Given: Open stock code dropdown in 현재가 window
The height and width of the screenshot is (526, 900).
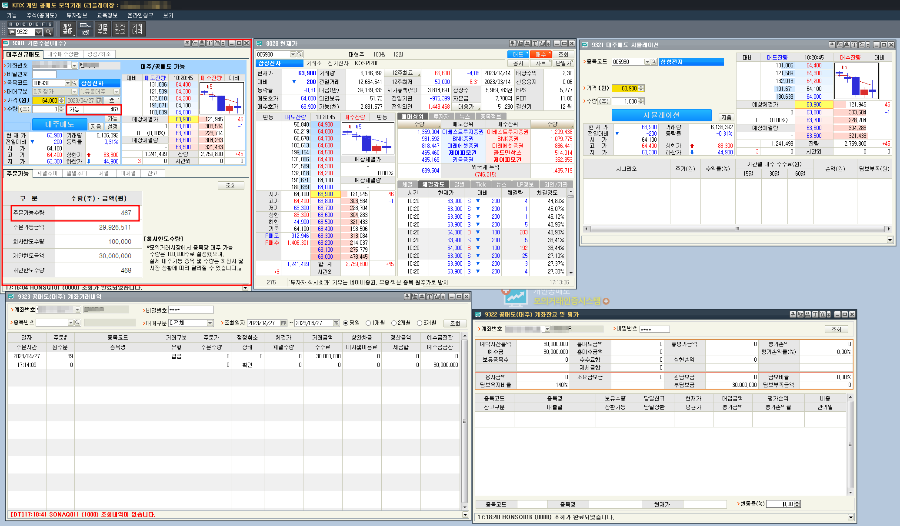Looking at the screenshot, I should coord(293,54).
